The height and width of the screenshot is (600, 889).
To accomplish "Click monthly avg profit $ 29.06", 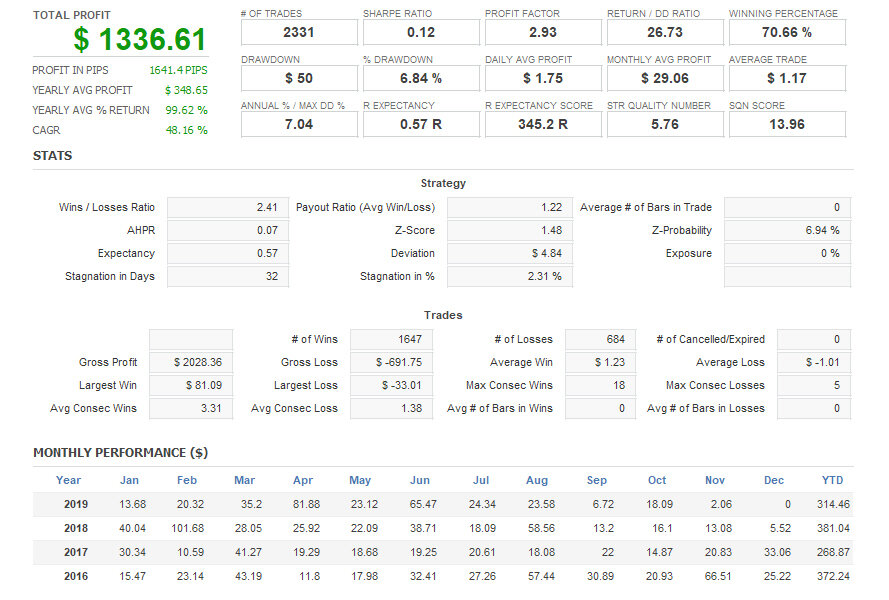I will (x=664, y=78).
